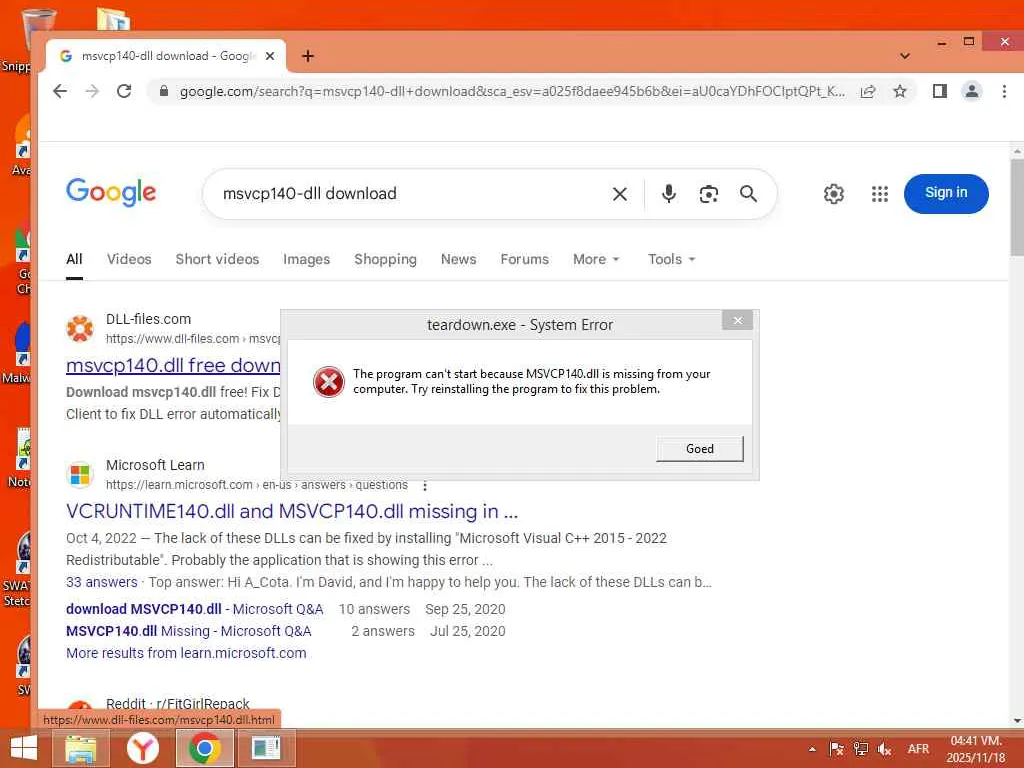Share this page using the address bar icon
This screenshot has height=768, width=1024.
pyautogui.click(x=868, y=91)
